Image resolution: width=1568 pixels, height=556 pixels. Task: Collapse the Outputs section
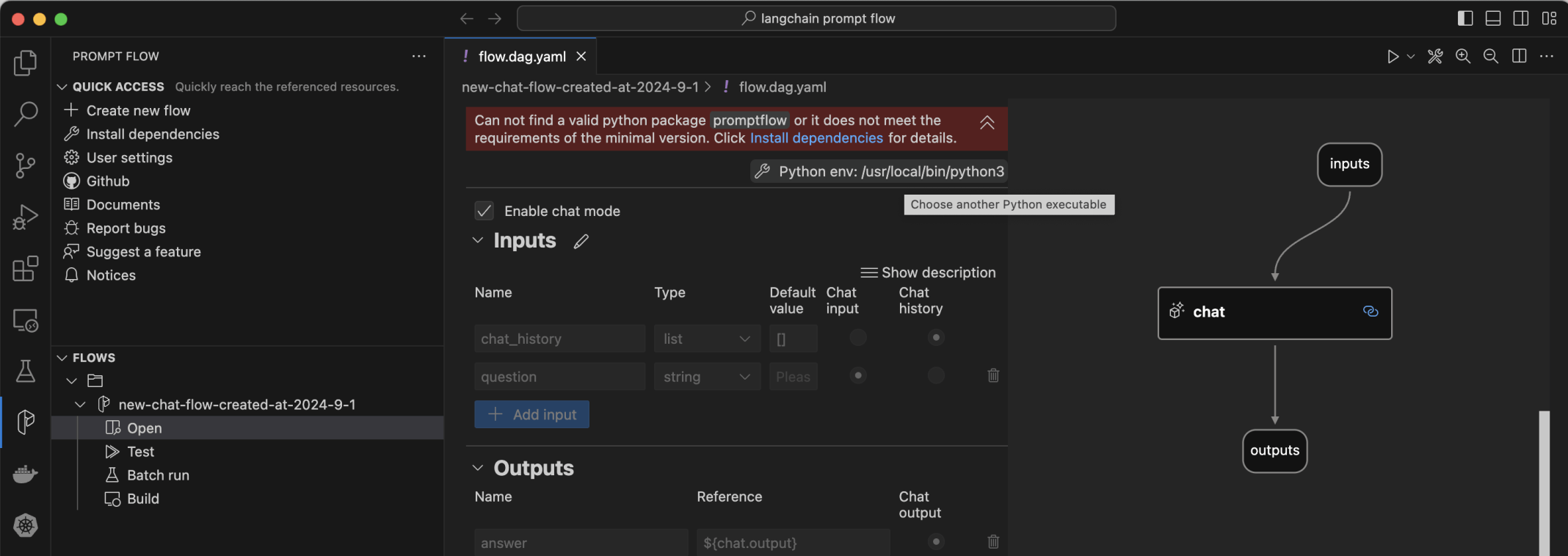click(x=478, y=469)
